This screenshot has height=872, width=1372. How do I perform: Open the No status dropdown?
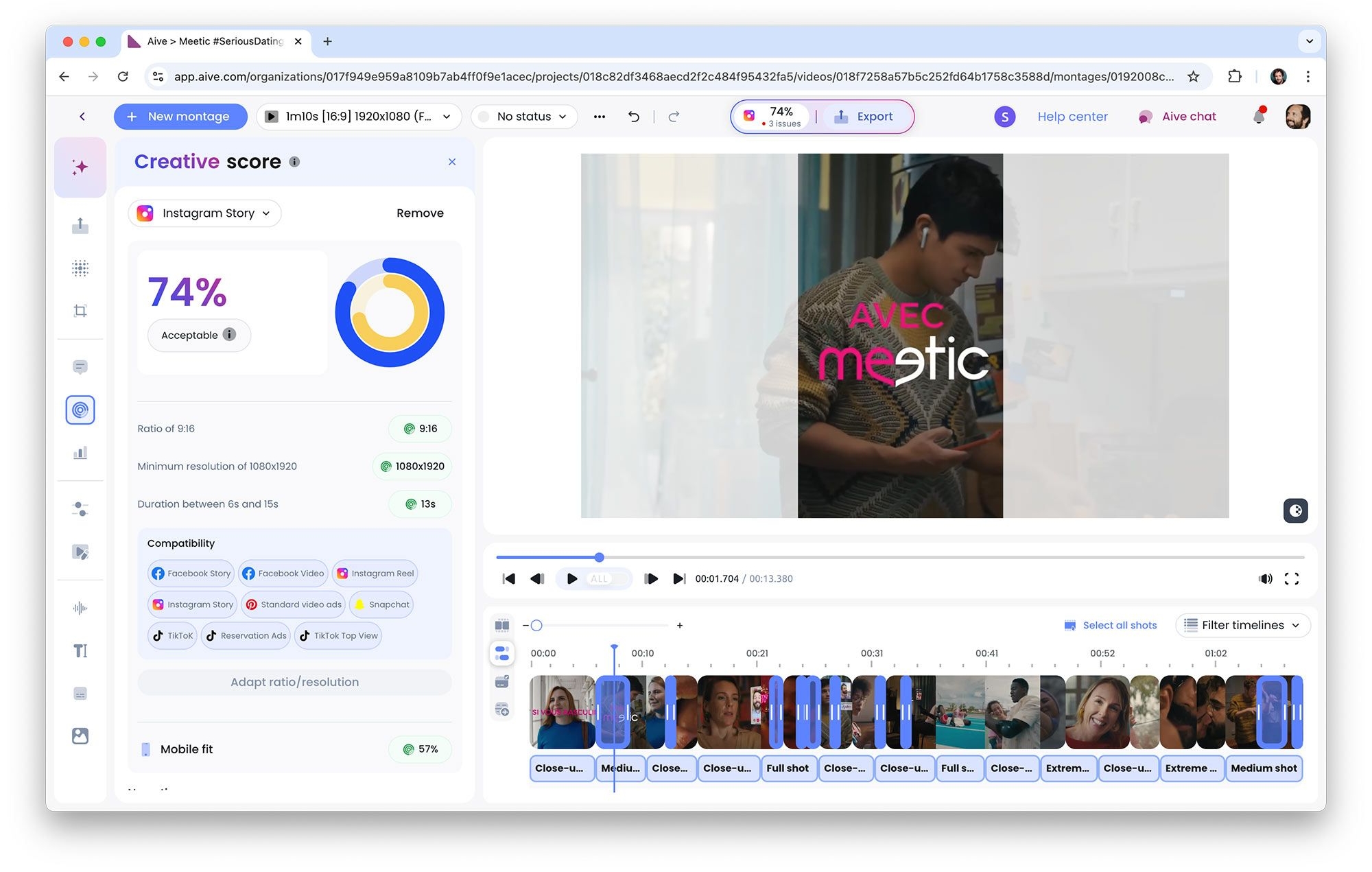coord(525,117)
